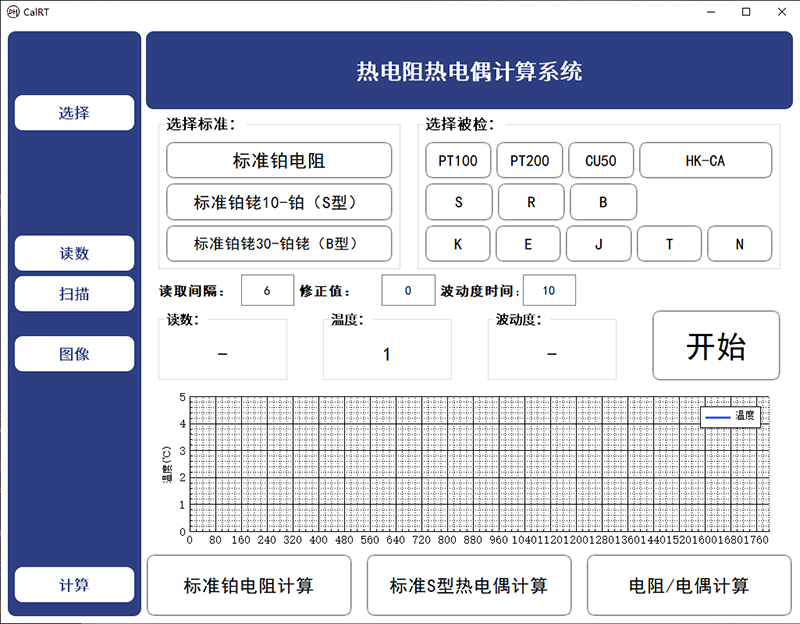
Task: Select thermocouple type N
Action: [740, 244]
